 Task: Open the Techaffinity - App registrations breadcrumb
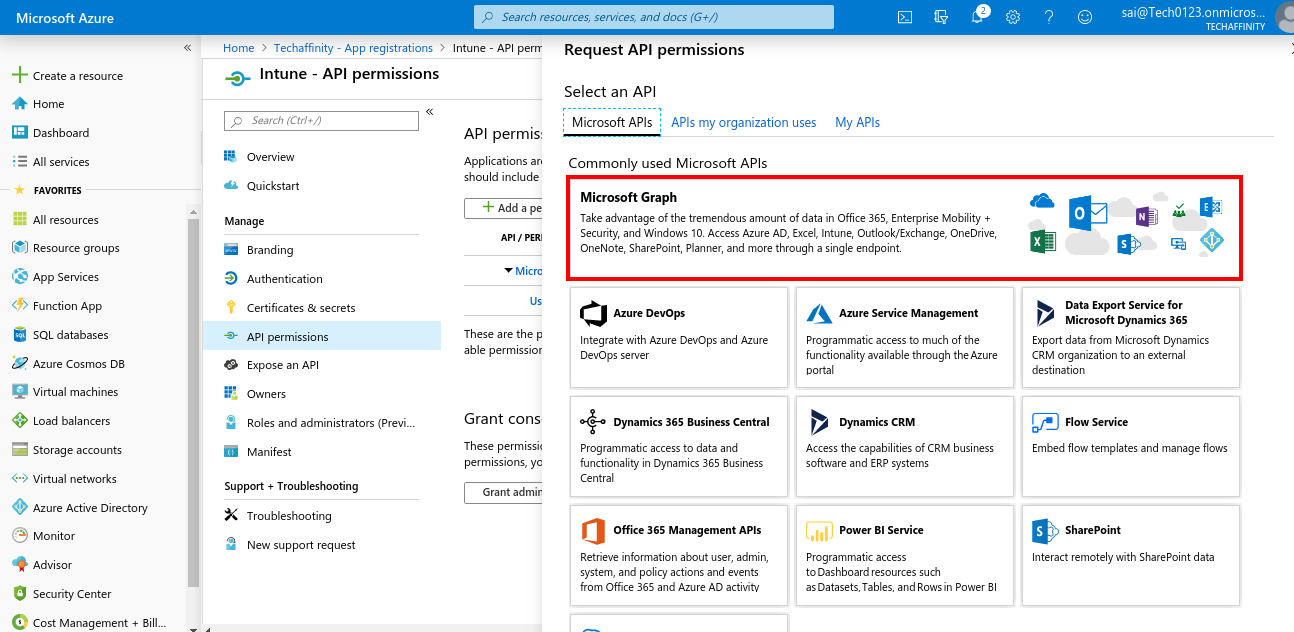point(352,47)
